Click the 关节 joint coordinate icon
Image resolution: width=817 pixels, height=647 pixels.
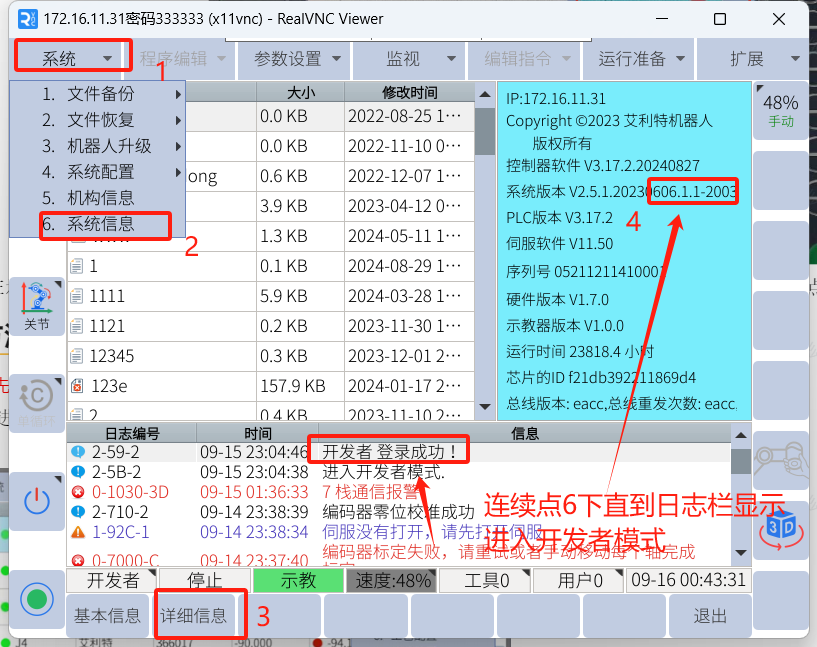click(37, 307)
